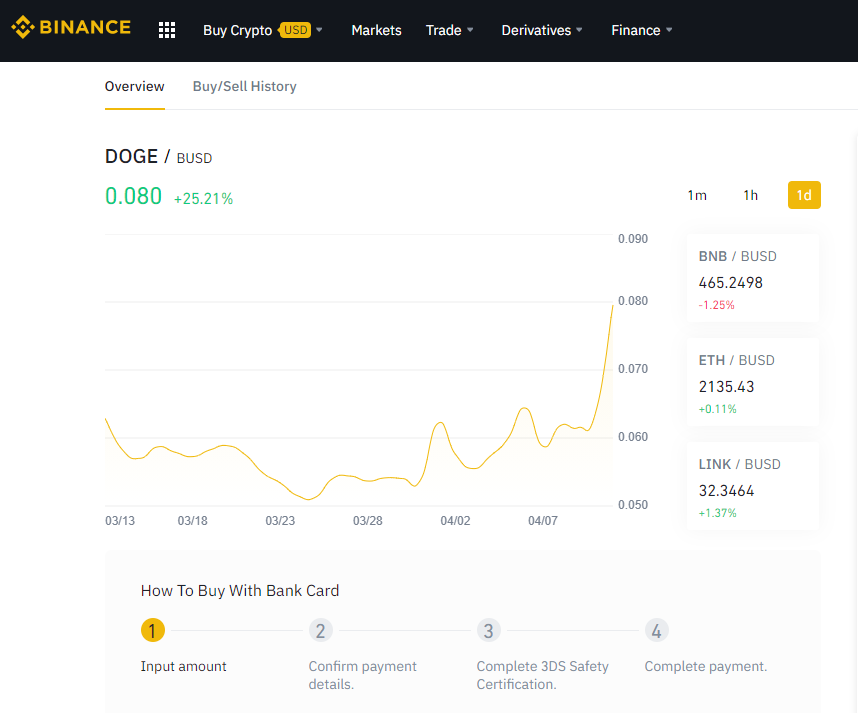Click the step 4 circle icon
The width and height of the screenshot is (858, 713).
point(657,630)
